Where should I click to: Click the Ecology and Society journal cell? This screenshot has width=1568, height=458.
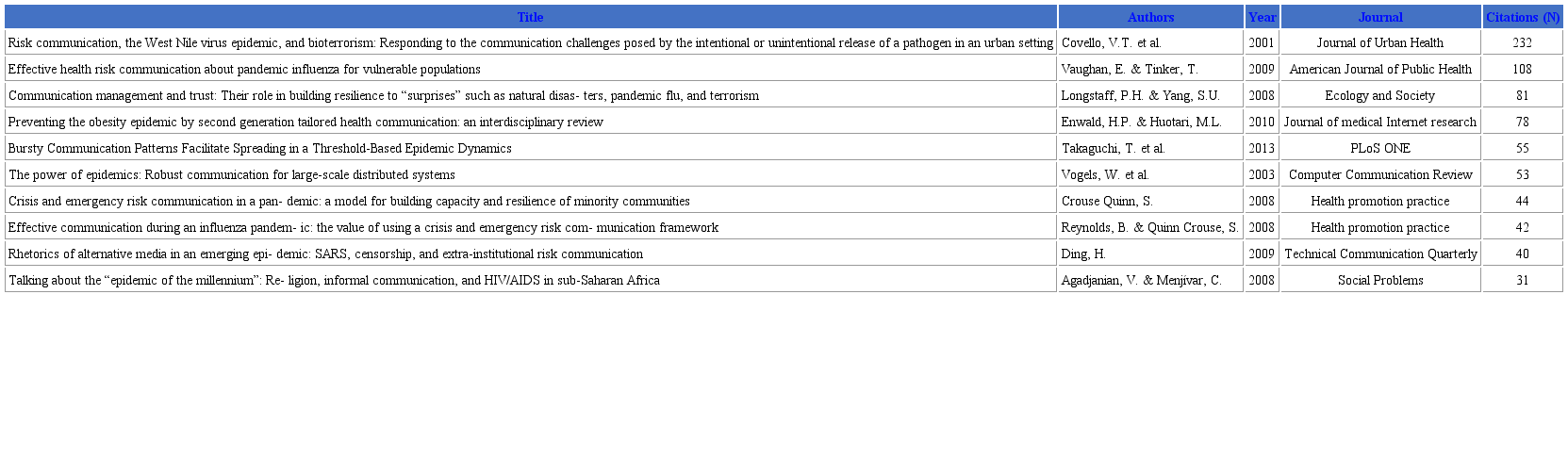click(1379, 96)
